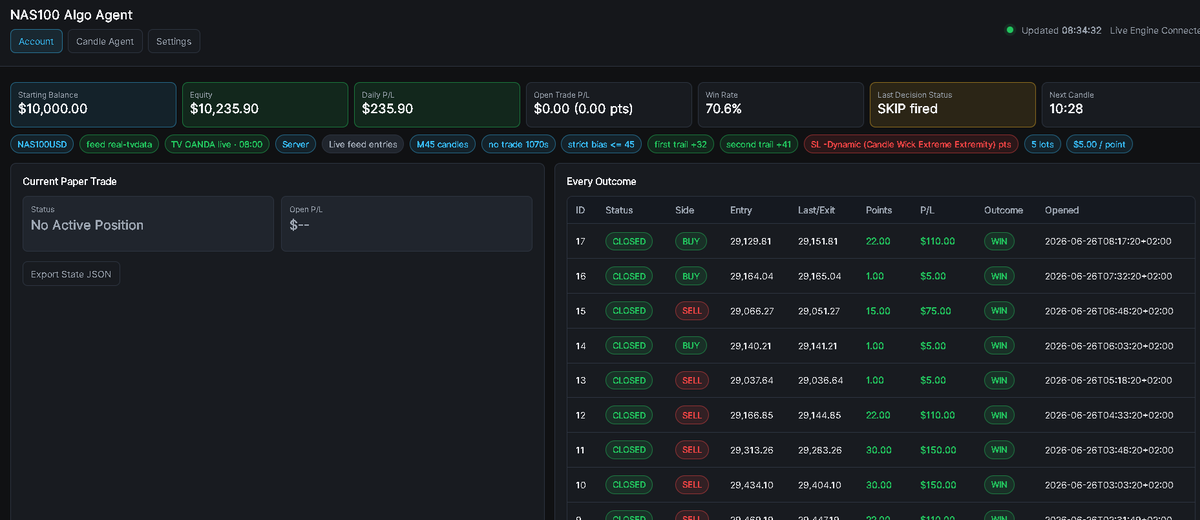Click the Last/Exit column header
Image resolution: width=1200 pixels, height=520 pixels.
817,210
